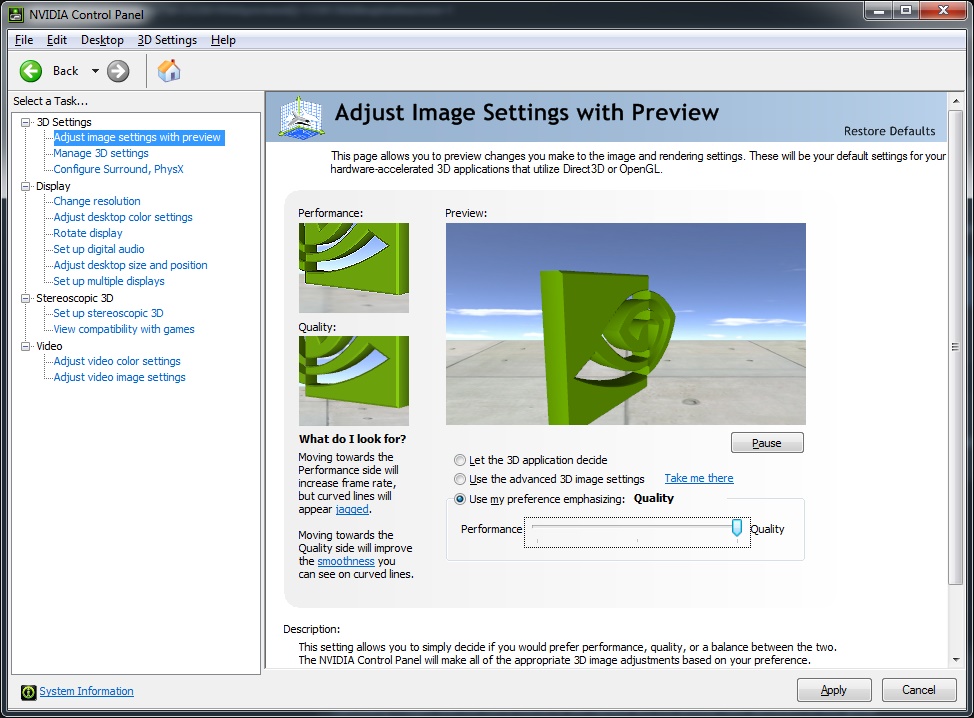The width and height of the screenshot is (974, 718).
Task: Click the Cancel button
Action: [919, 690]
